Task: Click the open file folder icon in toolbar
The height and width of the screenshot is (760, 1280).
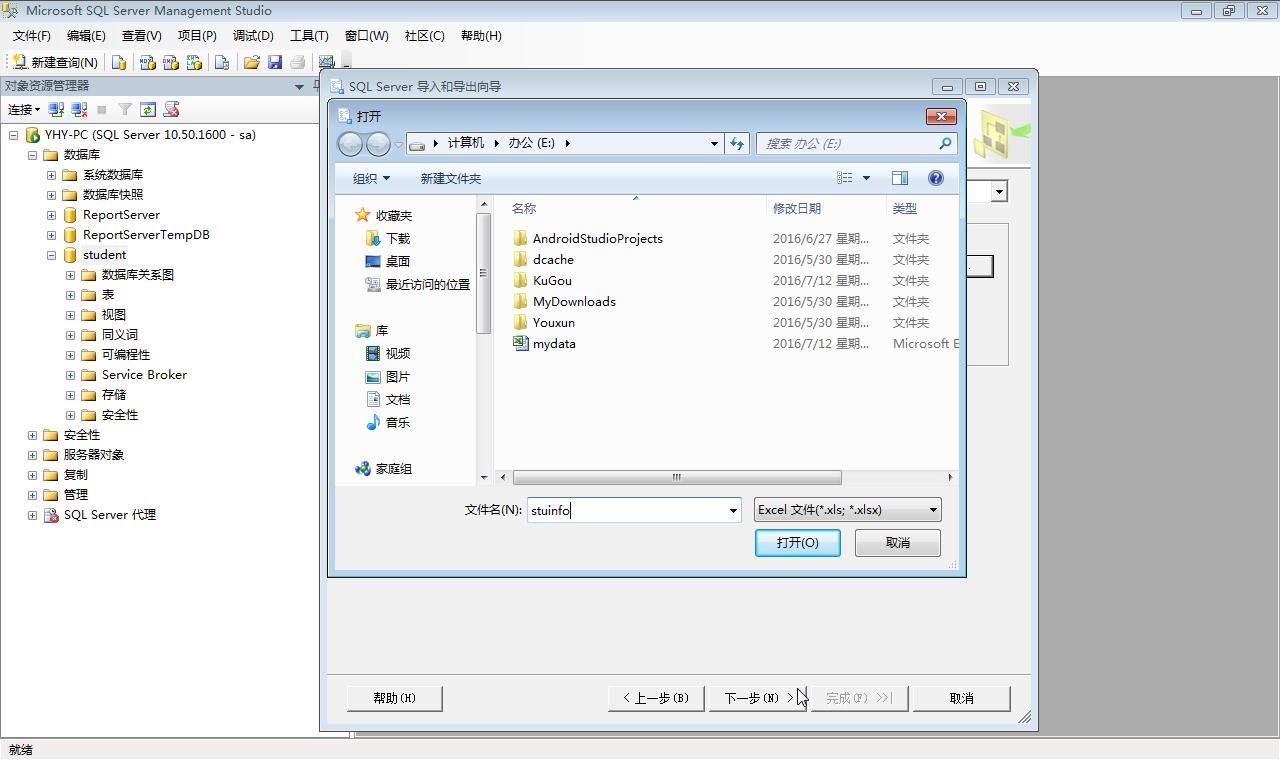Action: (251, 62)
